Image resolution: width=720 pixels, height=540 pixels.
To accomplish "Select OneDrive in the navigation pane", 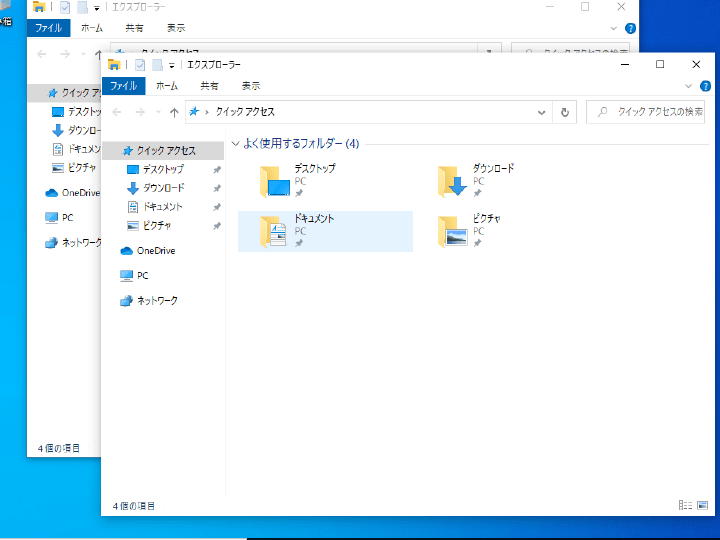I will [155, 251].
